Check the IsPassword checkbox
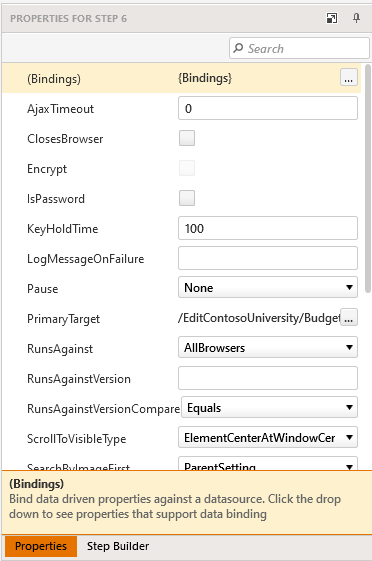 tap(187, 198)
